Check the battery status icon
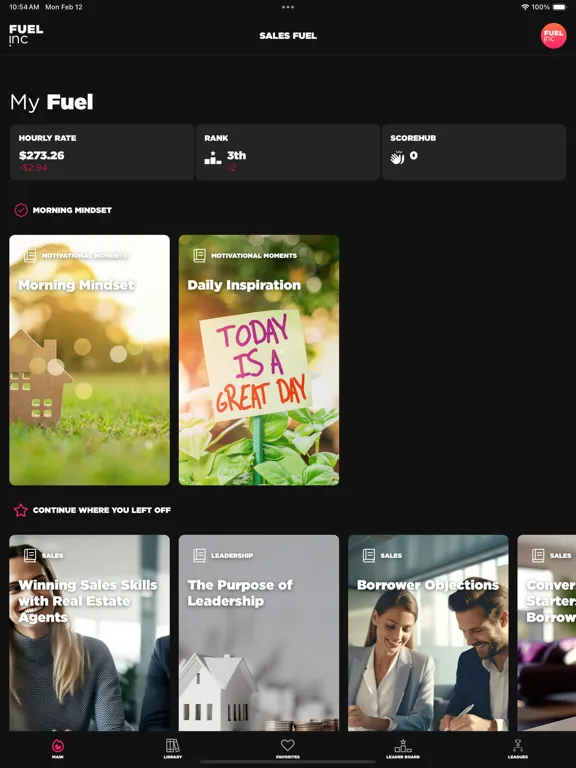Image resolution: width=576 pixels, height=768 pixels. (x=559, y=7)
